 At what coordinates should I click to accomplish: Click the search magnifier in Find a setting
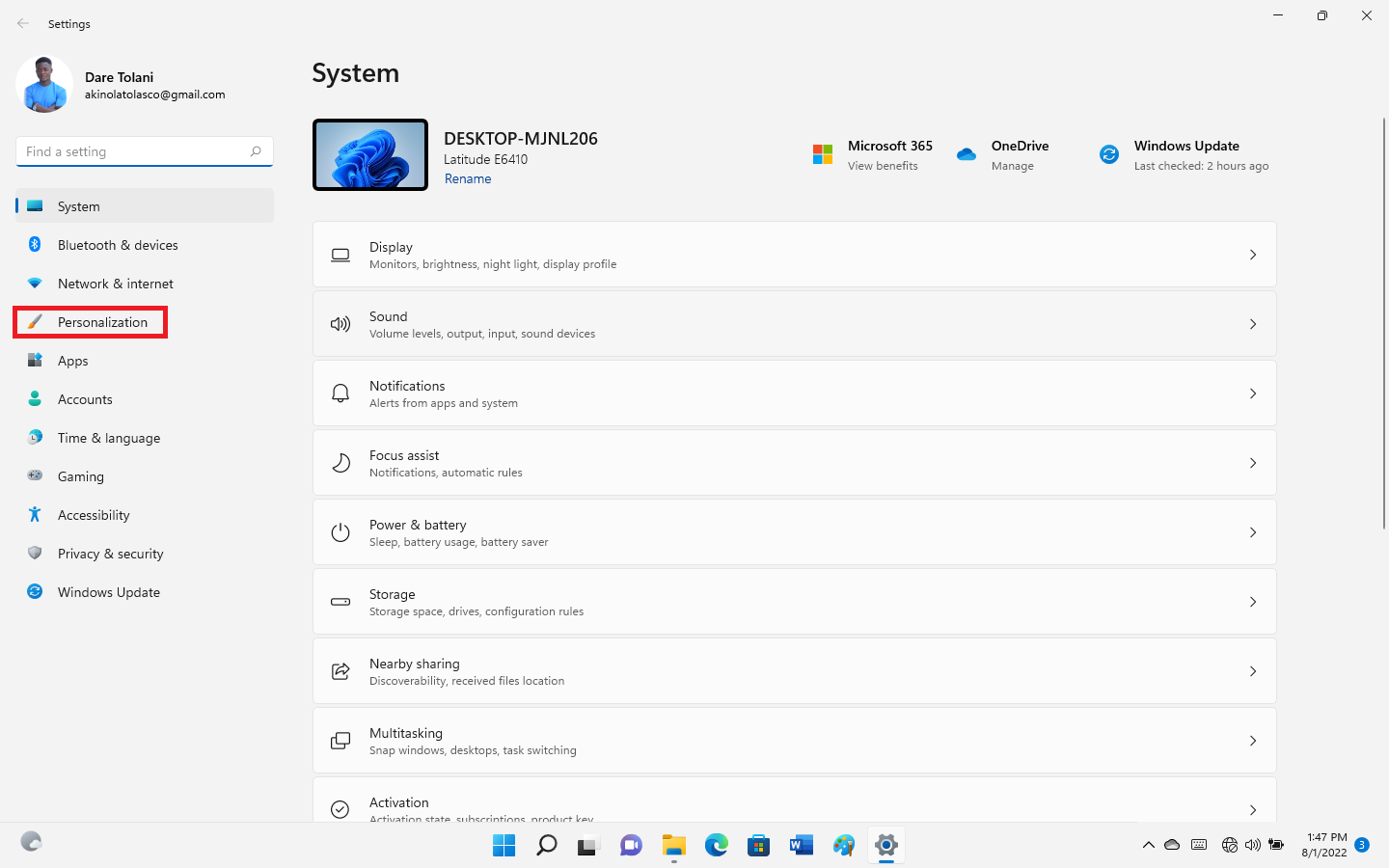coord(256,151)
